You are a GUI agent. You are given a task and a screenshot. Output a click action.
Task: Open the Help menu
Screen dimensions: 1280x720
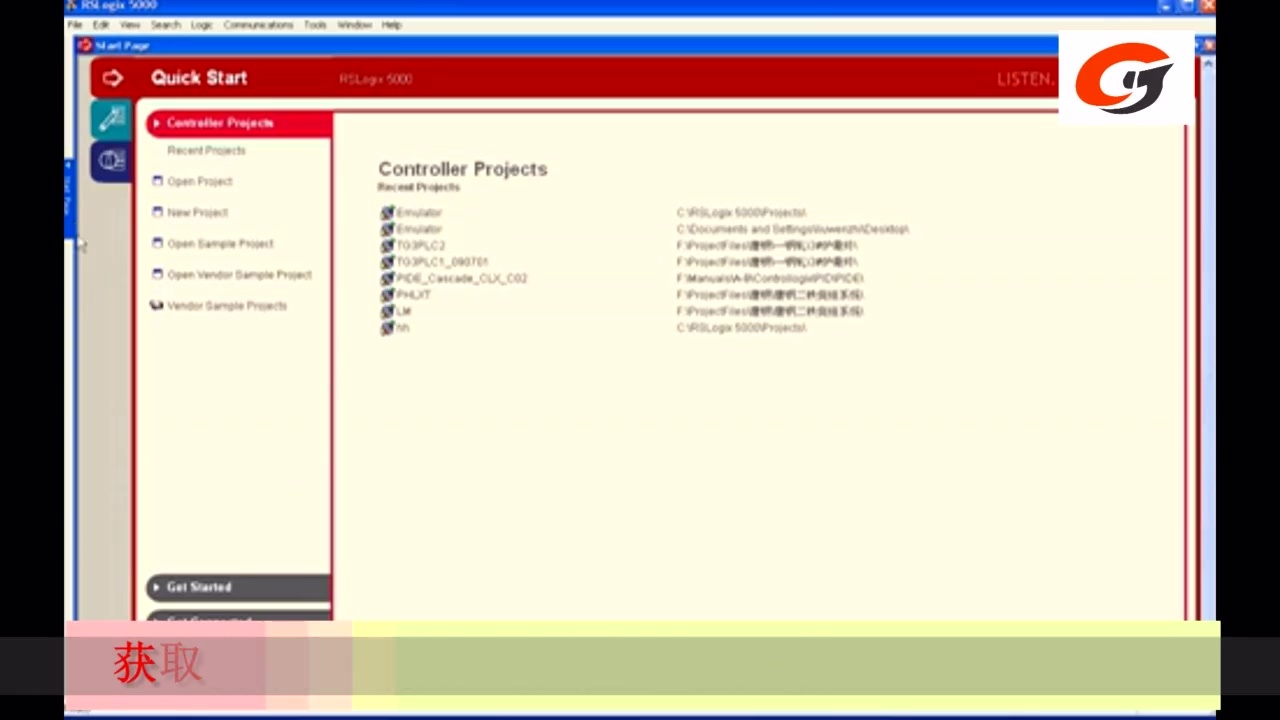coord(392,25)
